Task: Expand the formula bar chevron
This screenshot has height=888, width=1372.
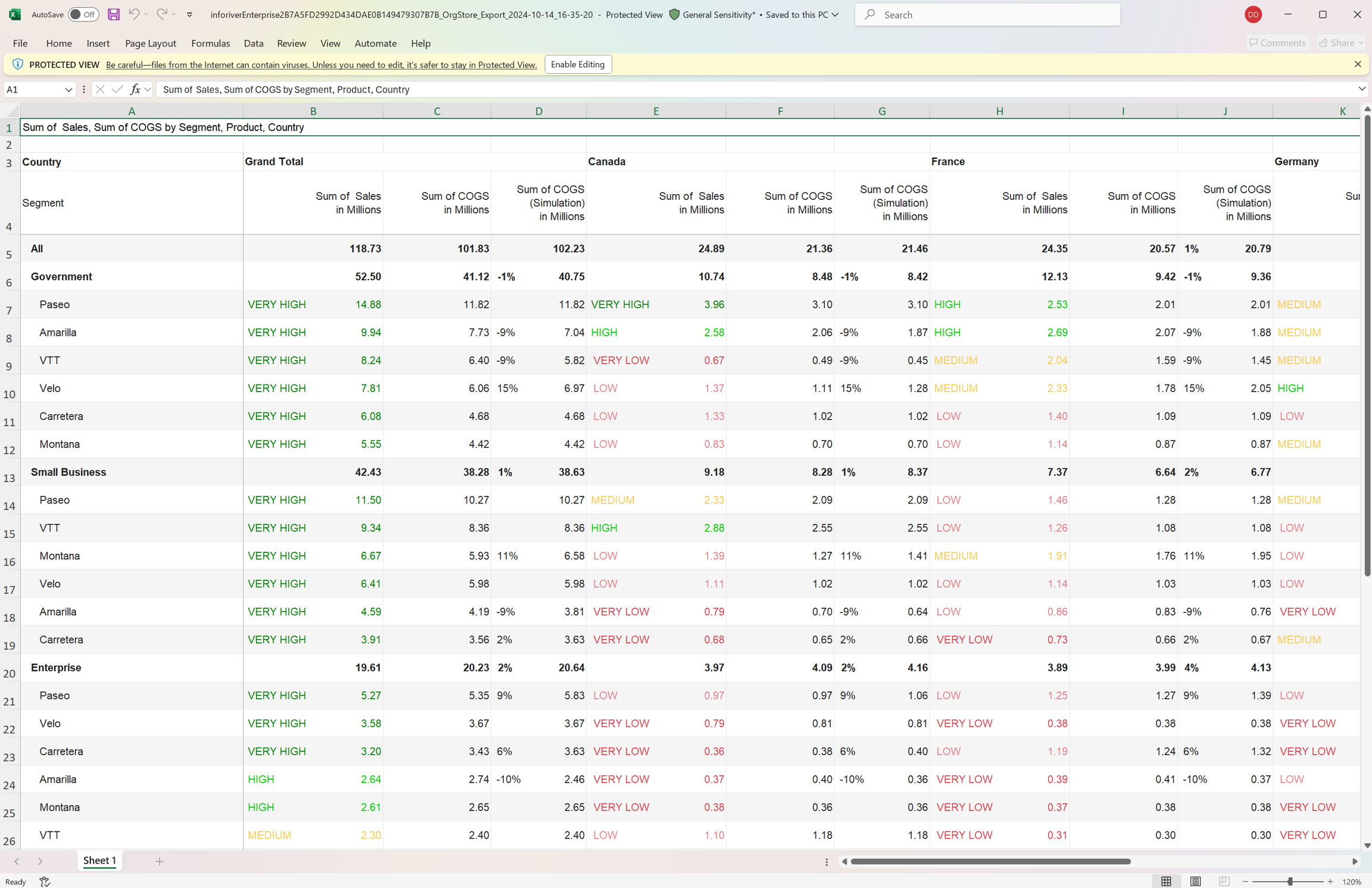Action: click(x=1361, y=89)
